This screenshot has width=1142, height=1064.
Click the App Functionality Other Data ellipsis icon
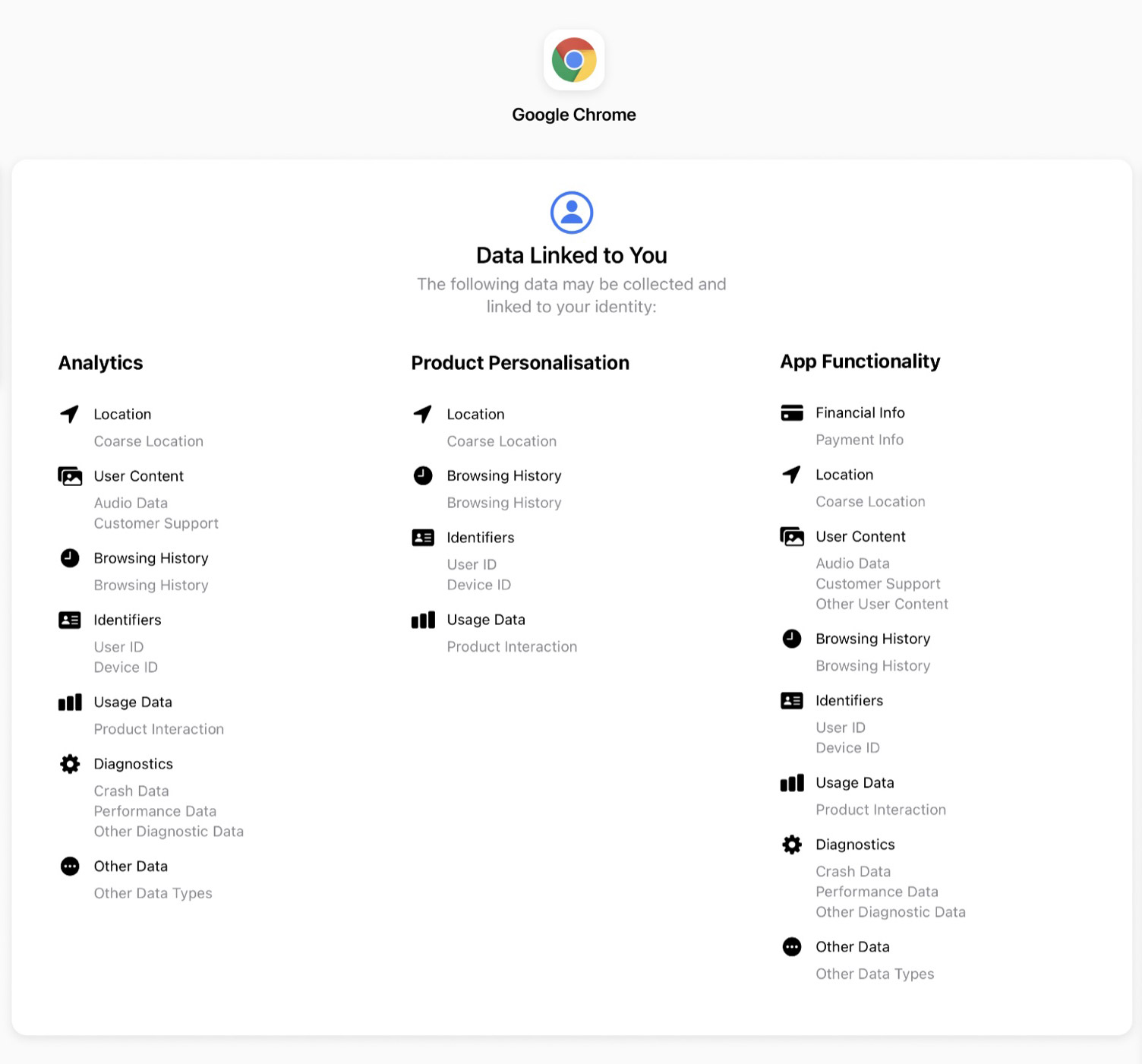pyautogui.click(x=792, y=947)
